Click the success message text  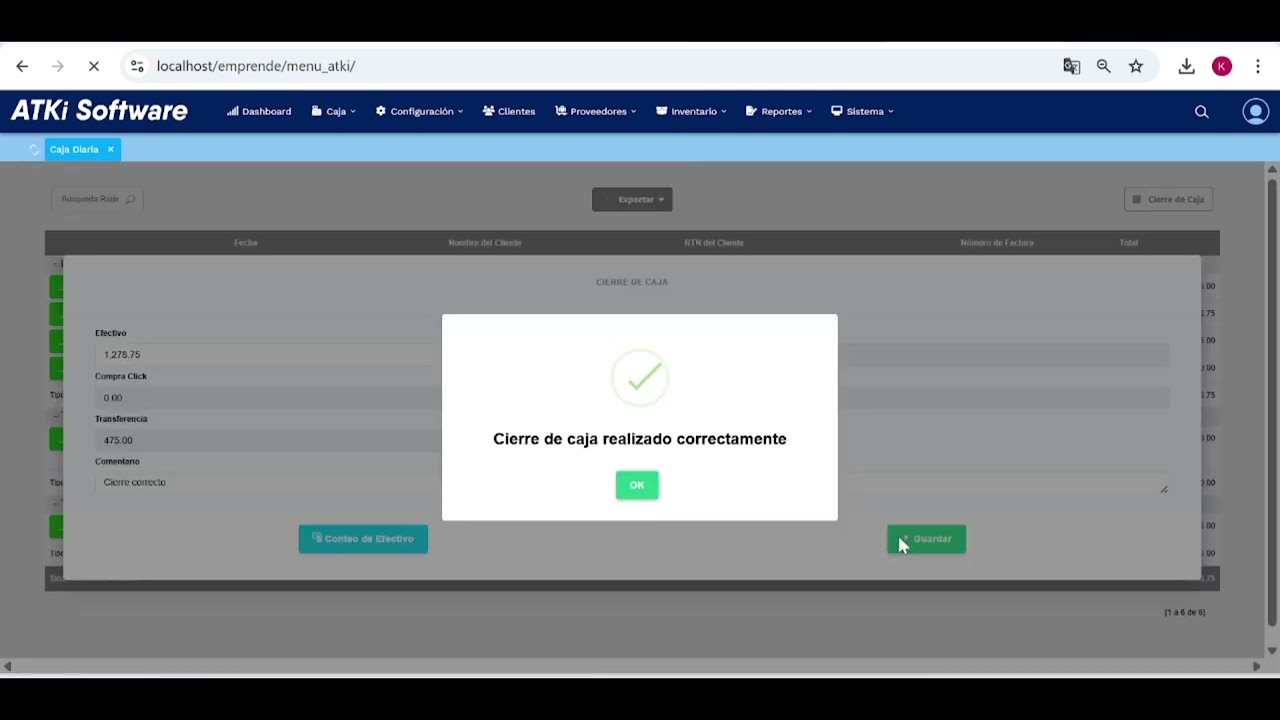pyautogui.click(x=640, y=439)
